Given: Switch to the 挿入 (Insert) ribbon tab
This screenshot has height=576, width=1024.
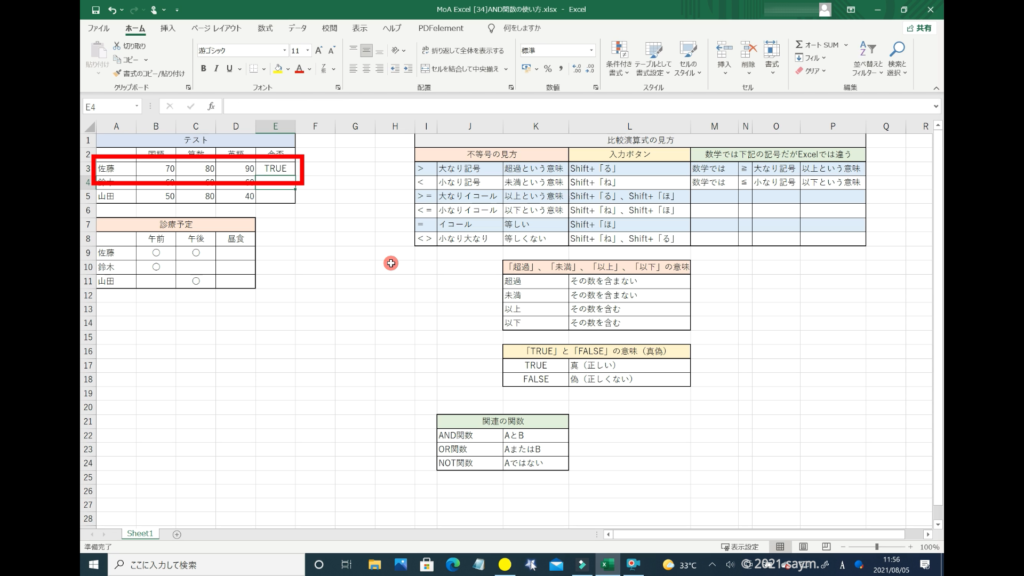Looking at the screenshot, I should click(x=168, y=28).
